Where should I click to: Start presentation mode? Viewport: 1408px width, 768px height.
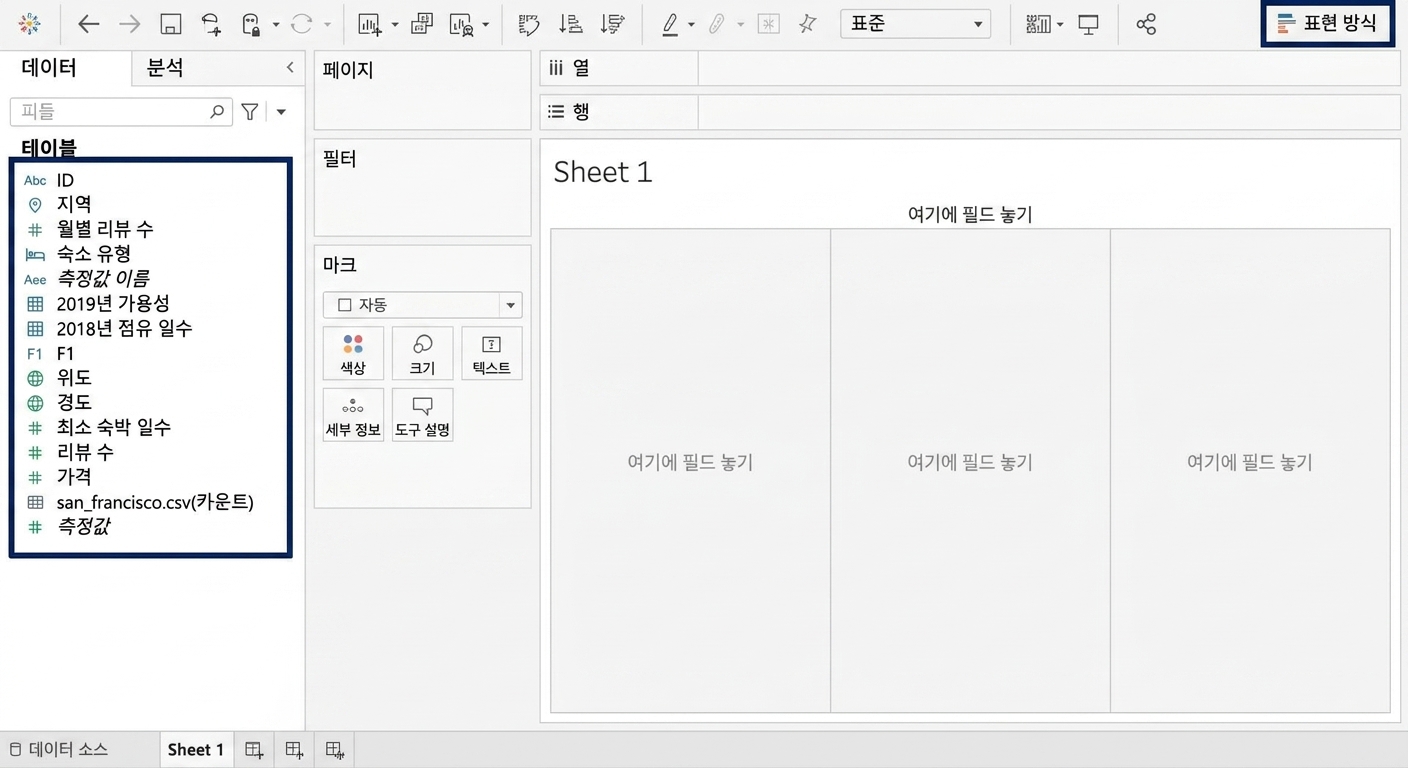click(x=1089, y=24)
